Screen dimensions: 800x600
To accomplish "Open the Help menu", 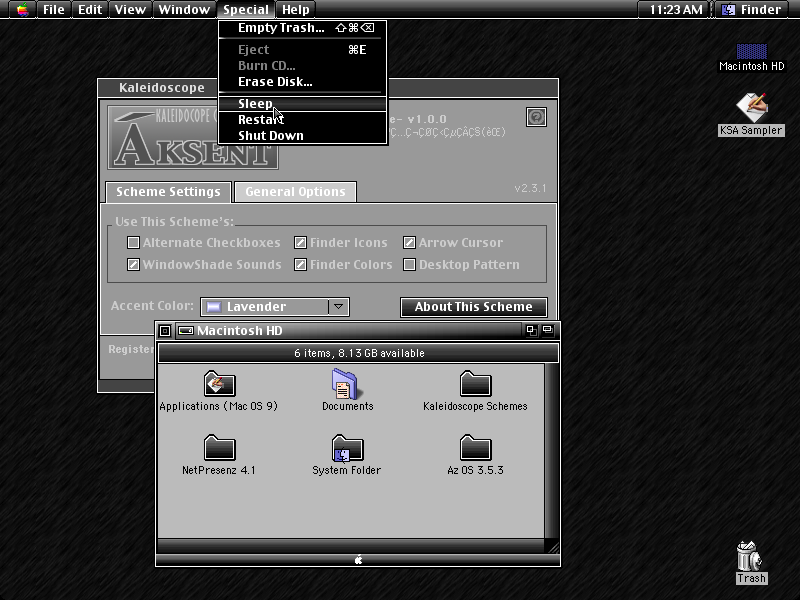I will (x=296, y=9).
